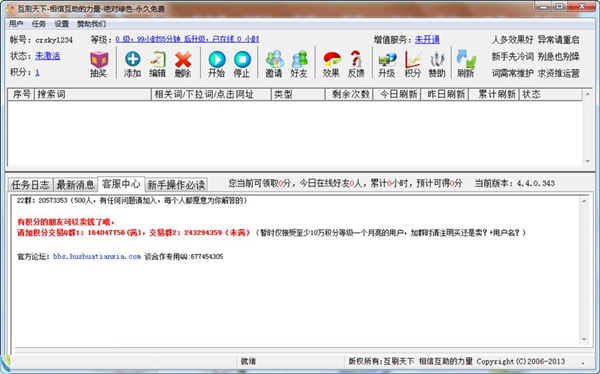Open the bbs.hushuatianxia.com forum link
The width and height of the screenshot is (600, 374).
coord(97,256)
